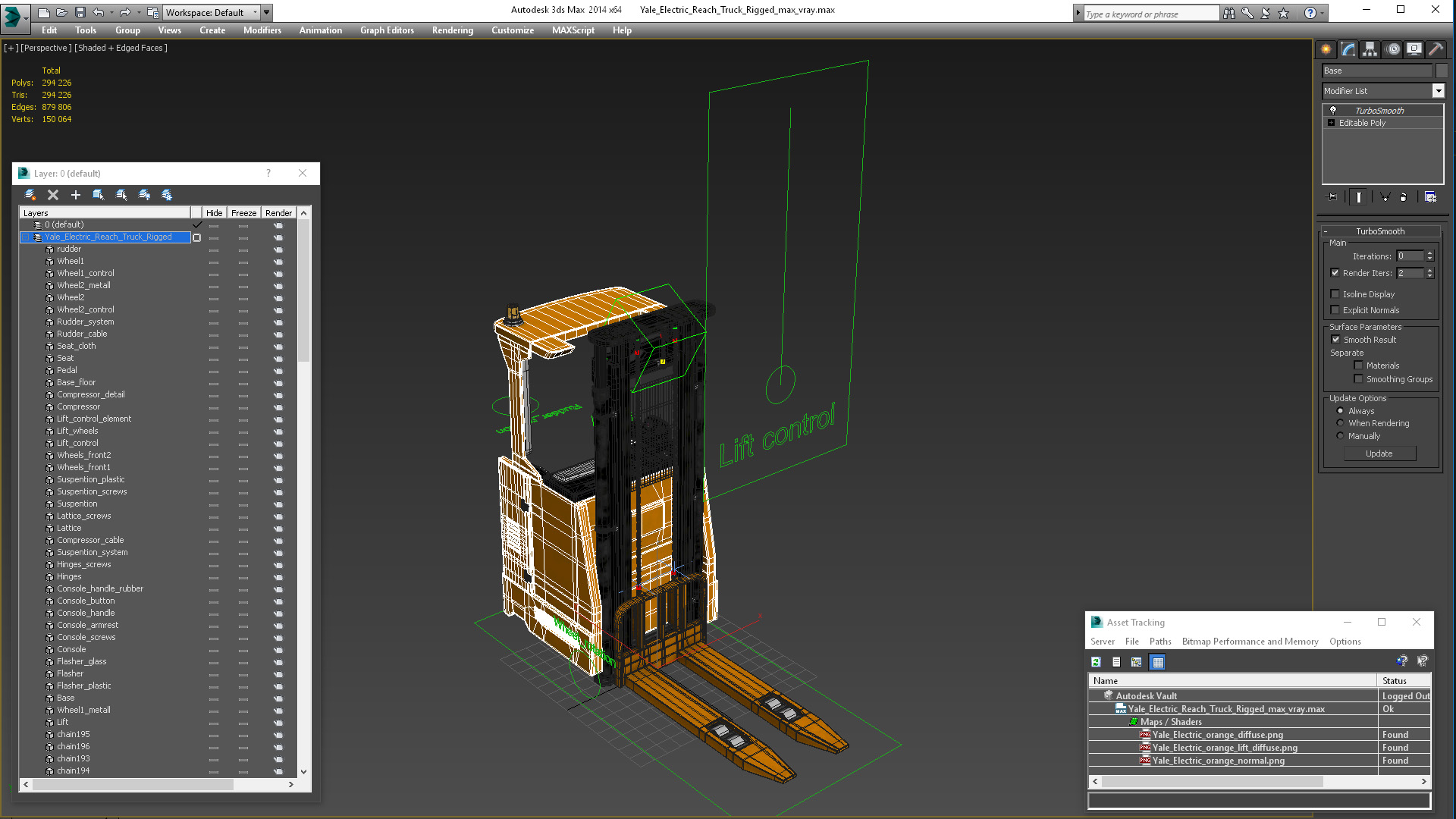Redo with the redo arrow icon
This screenshot has width=1456, height=819.
[x=125, y=12]
